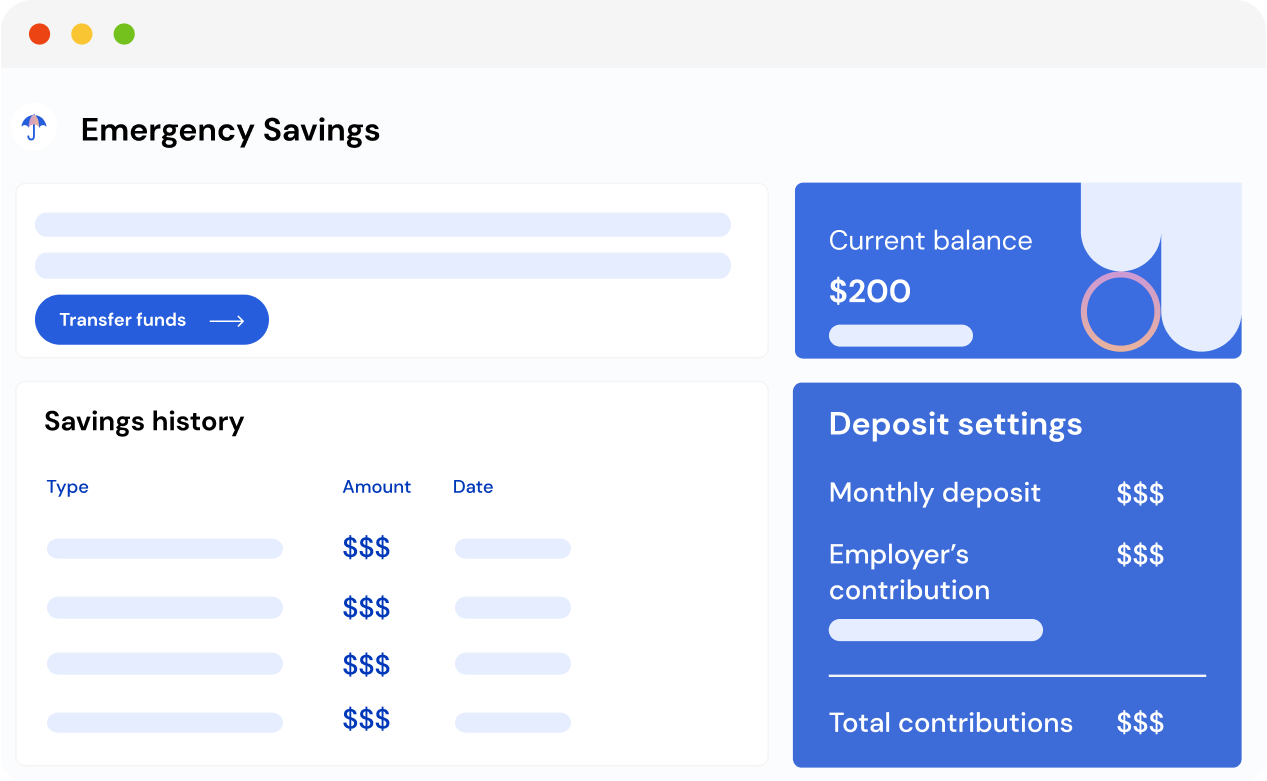Click the Savings history heading
Screen dimensions: 1267x781
click(144, 422)
